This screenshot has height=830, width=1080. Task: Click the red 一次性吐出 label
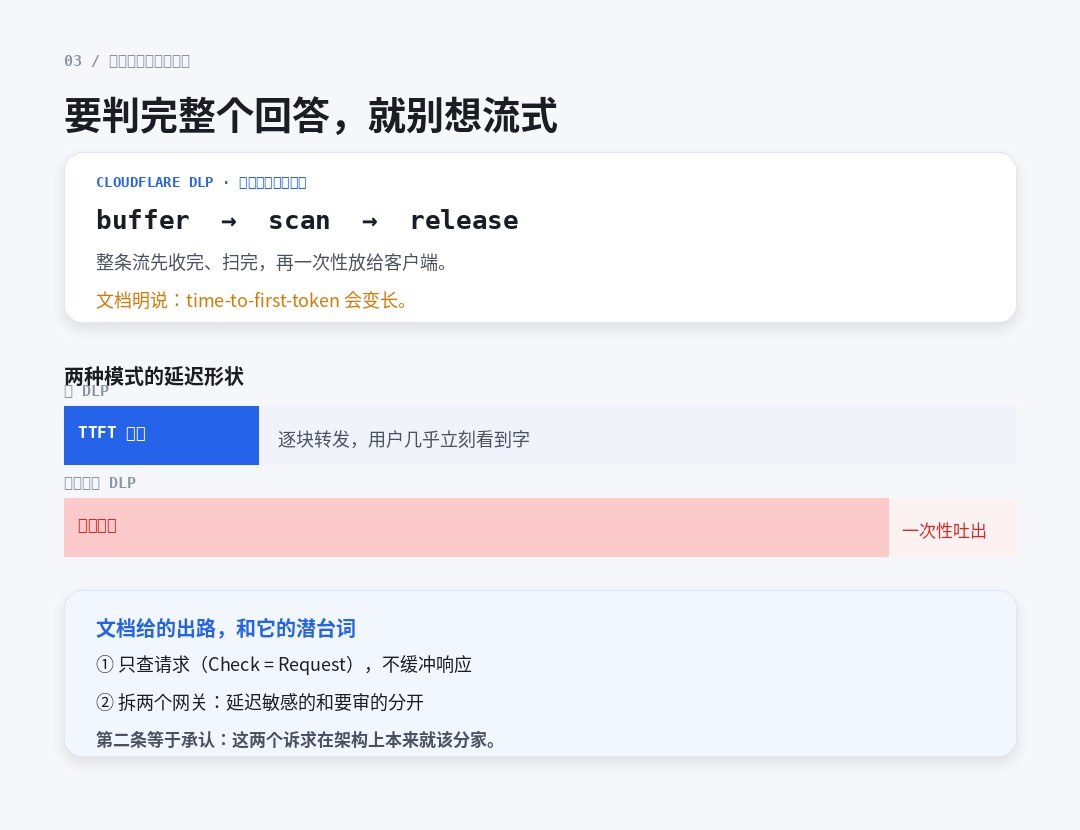click(944, 531)
